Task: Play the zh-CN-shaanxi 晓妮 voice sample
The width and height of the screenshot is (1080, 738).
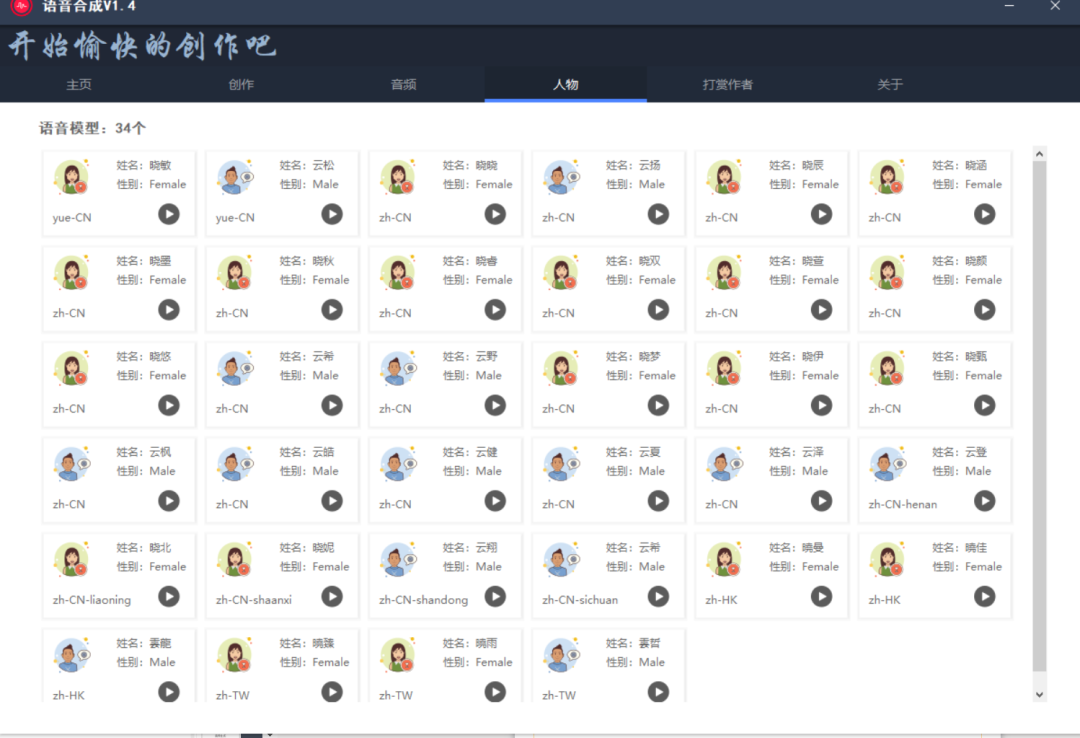Action: 332,597
